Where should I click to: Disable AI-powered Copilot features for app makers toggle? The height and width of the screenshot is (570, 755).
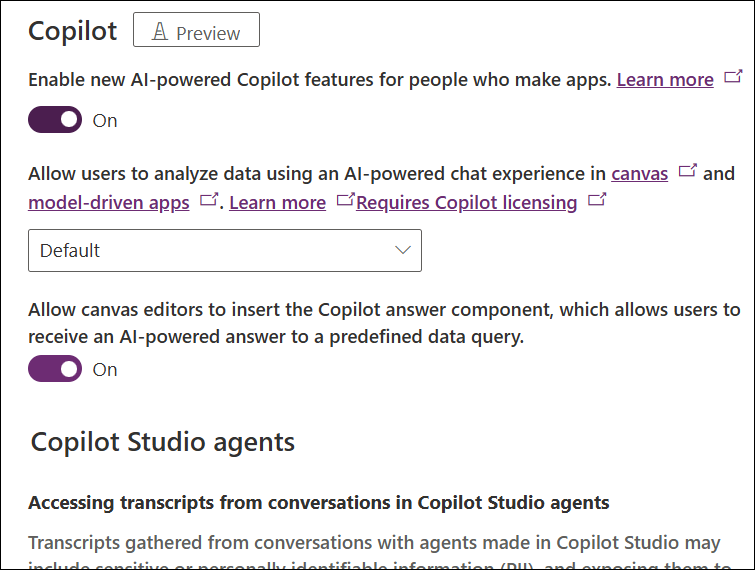[55, 120]
